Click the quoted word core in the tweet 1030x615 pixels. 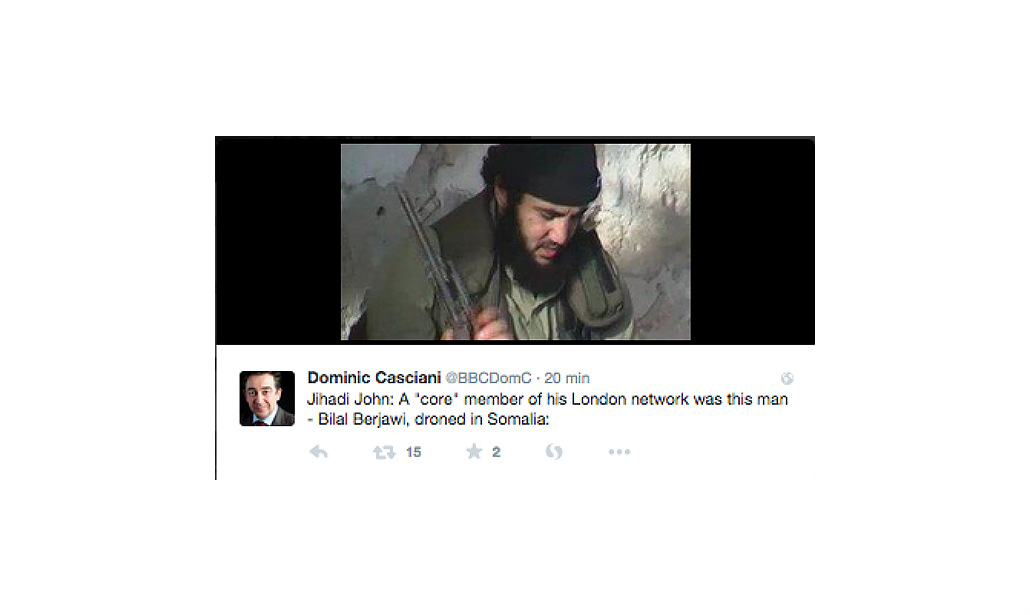[436, 399]
